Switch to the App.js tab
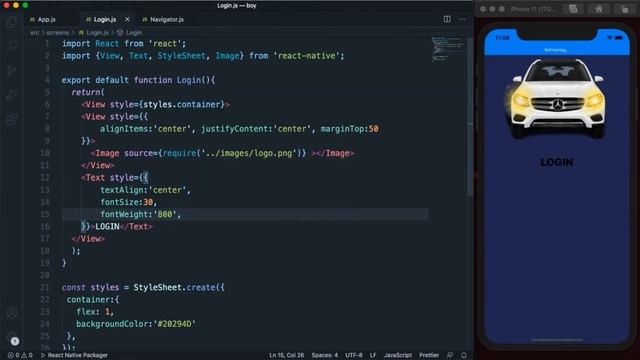This screenshot has width=640, height=360. coord(43,19)
